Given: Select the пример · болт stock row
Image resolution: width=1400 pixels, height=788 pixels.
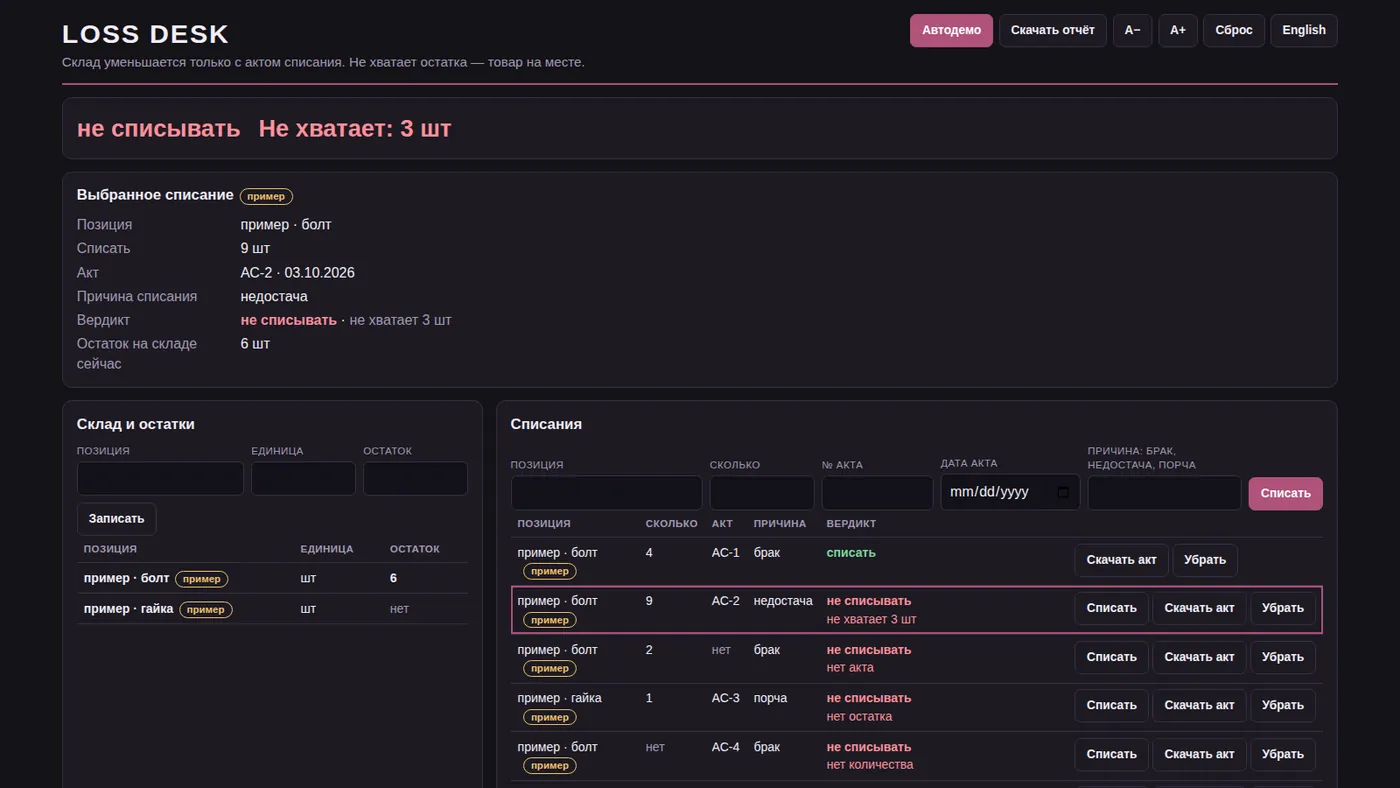Looking at the screenshot, I should tap(272, 578).
